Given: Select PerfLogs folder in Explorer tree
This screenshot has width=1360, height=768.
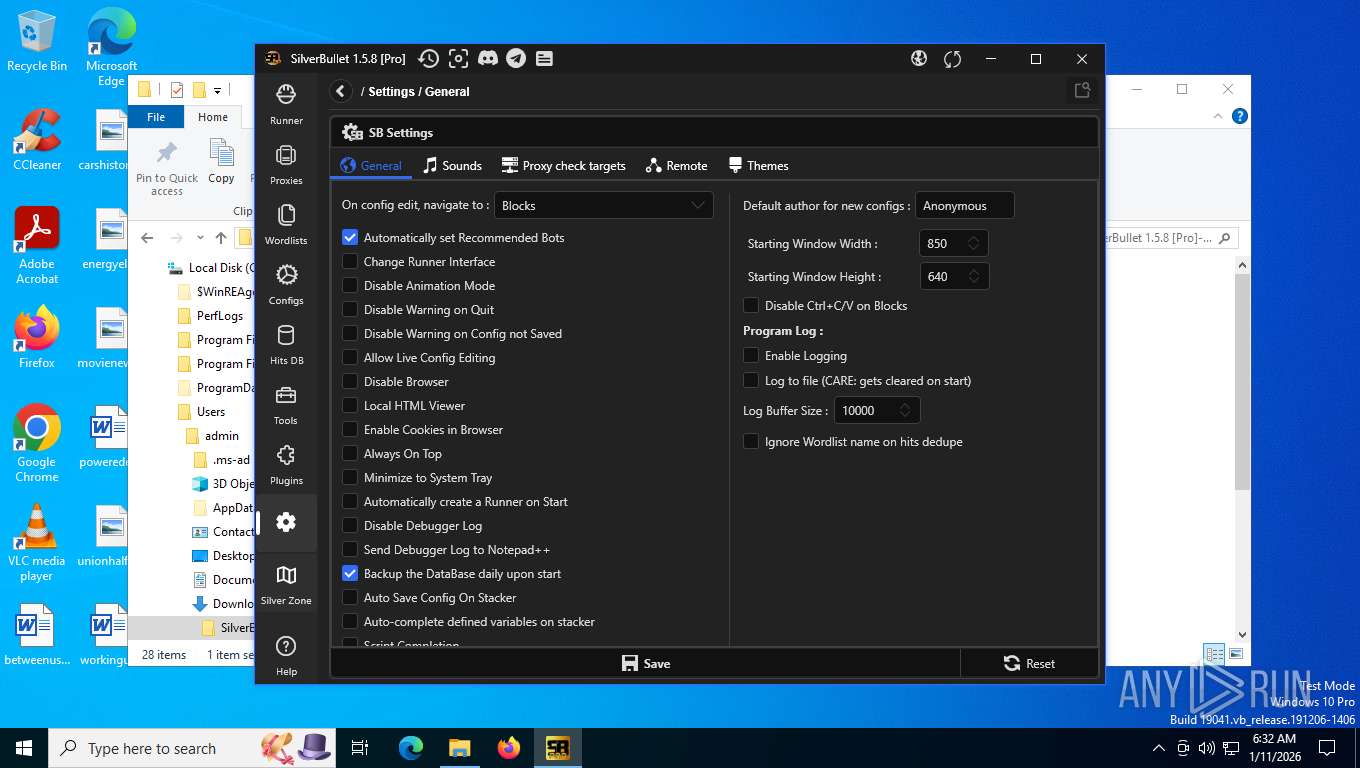Looking at the screenshot, I should tap(220, 316).
